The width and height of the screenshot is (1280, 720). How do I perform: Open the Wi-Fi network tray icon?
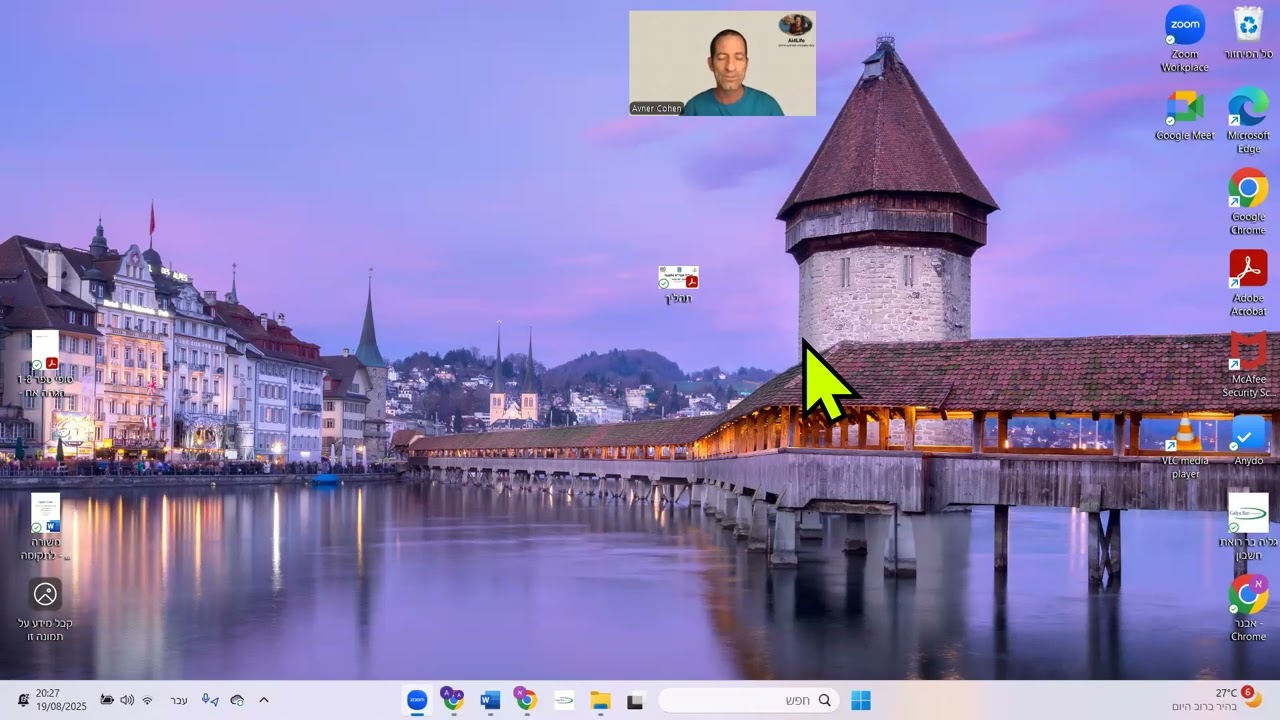(x=147, y=700)
